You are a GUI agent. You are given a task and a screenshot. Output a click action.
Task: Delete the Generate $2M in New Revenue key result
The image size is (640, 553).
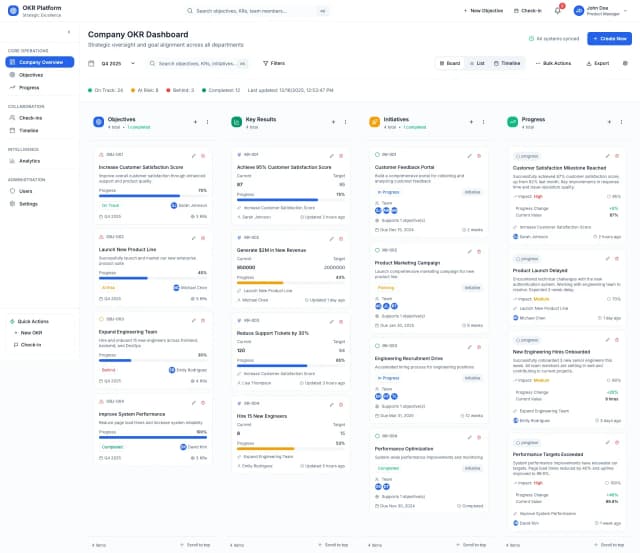click(340, 237)
